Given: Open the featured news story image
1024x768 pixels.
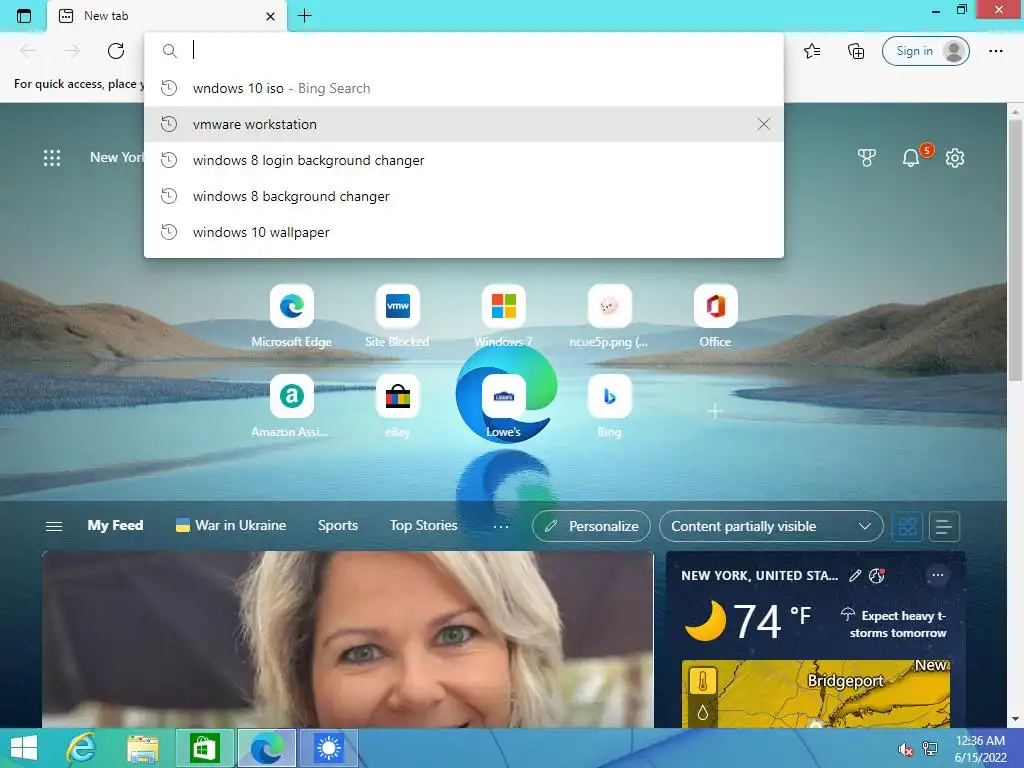Looking at the screenshot, I should [x=347, y=639].
